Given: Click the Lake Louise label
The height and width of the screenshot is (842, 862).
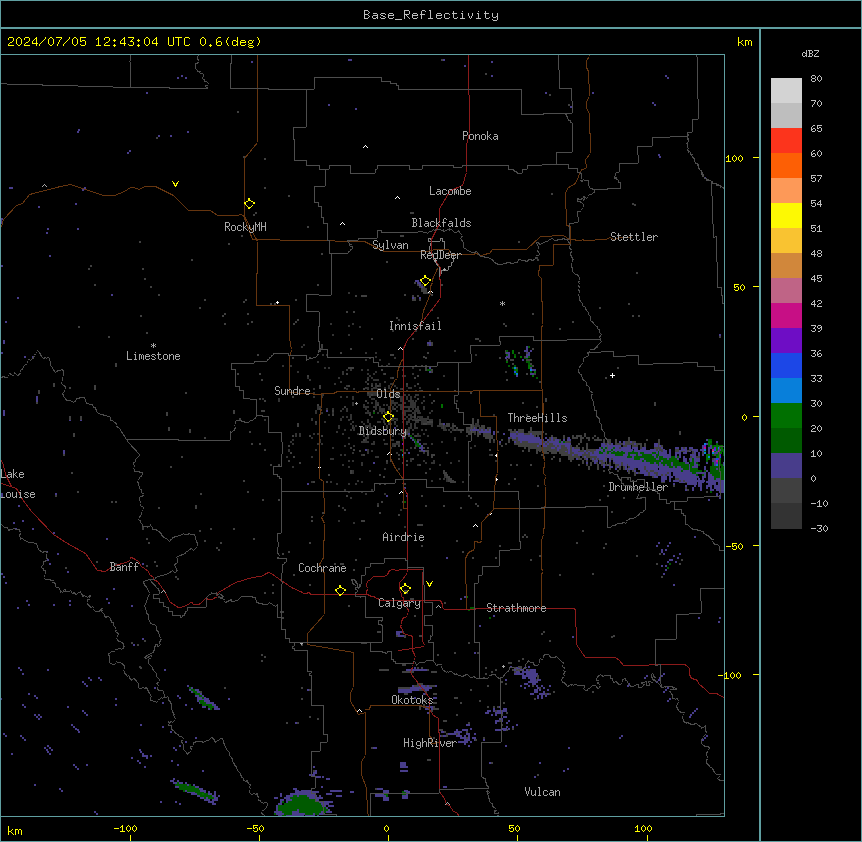Looking at the screenshot, I should coord(18,484).
